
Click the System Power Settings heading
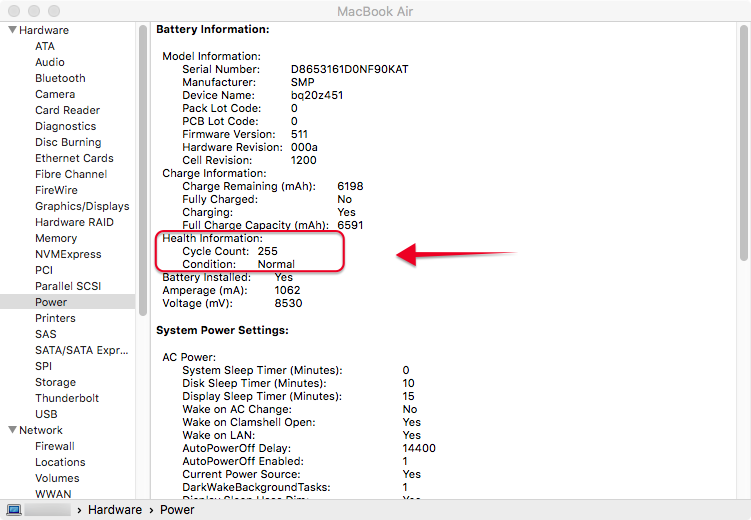[222, 330]
